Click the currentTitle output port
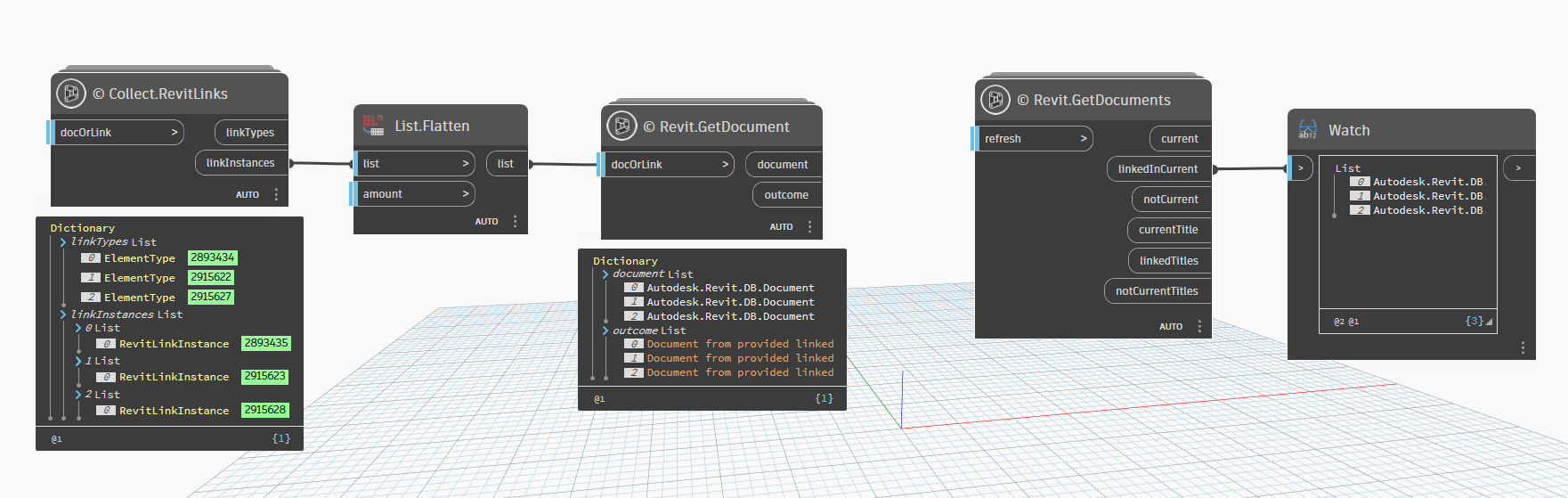This screenshot has height=498, width=1568. click(x=1169, y=229)
